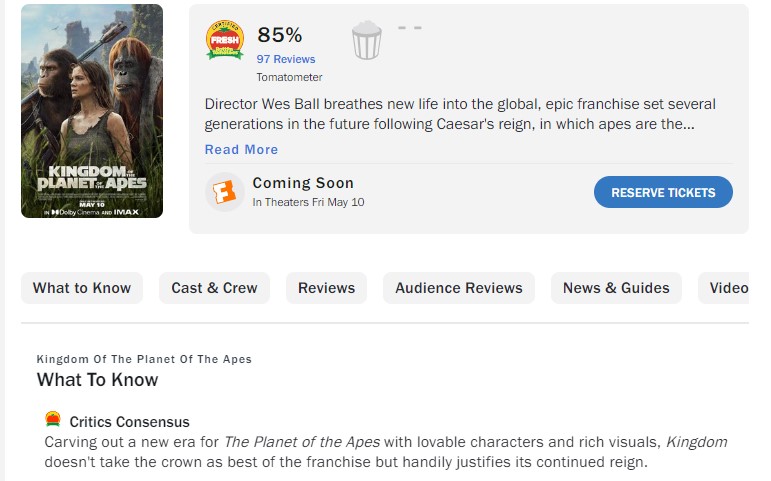Click the Coming Soon heading
Screen dimensions: 771x481
(303, 183)
